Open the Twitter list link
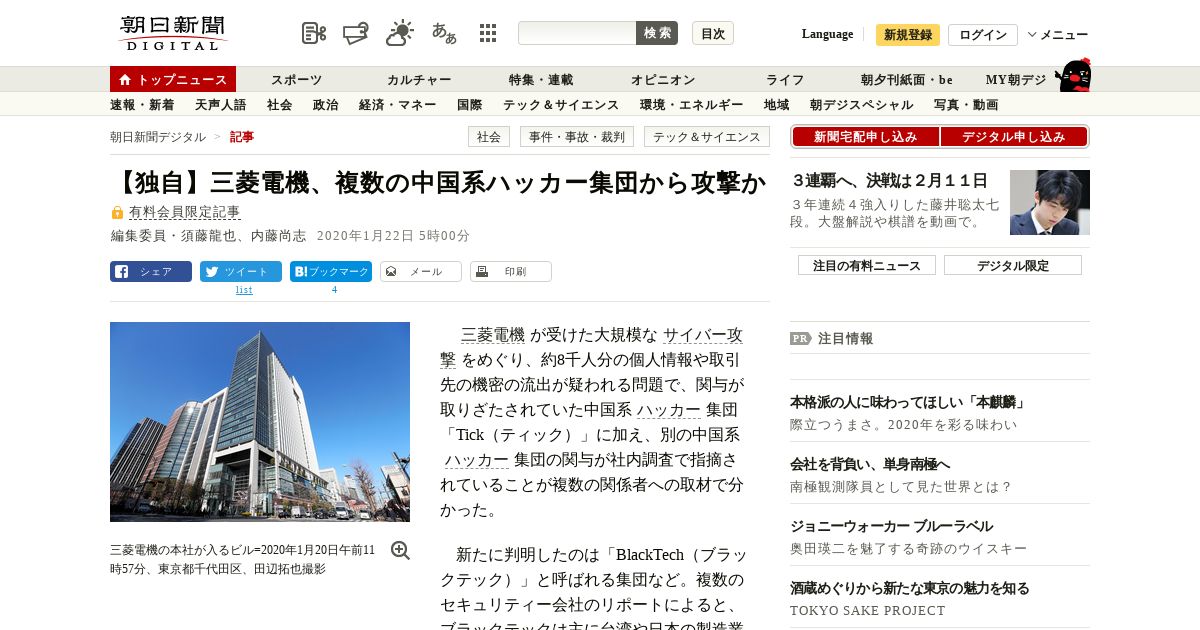1200x630 pixels. coord(244,290)
